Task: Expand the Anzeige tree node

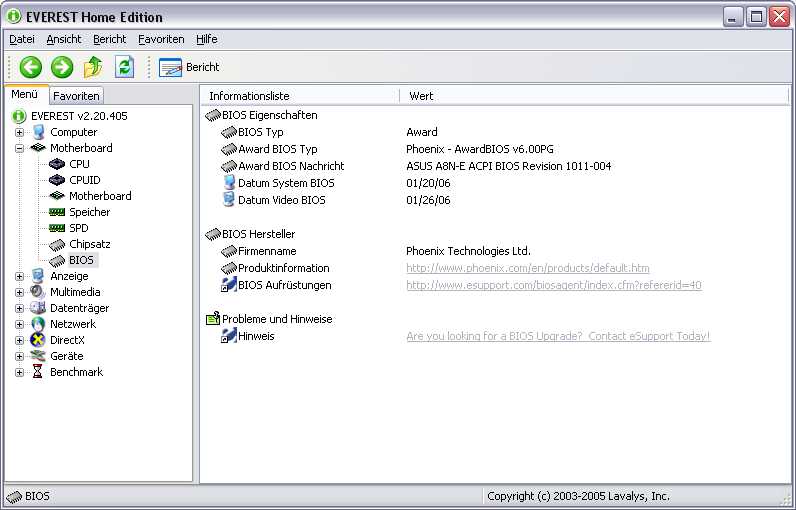Action: (x=19, y=277)
